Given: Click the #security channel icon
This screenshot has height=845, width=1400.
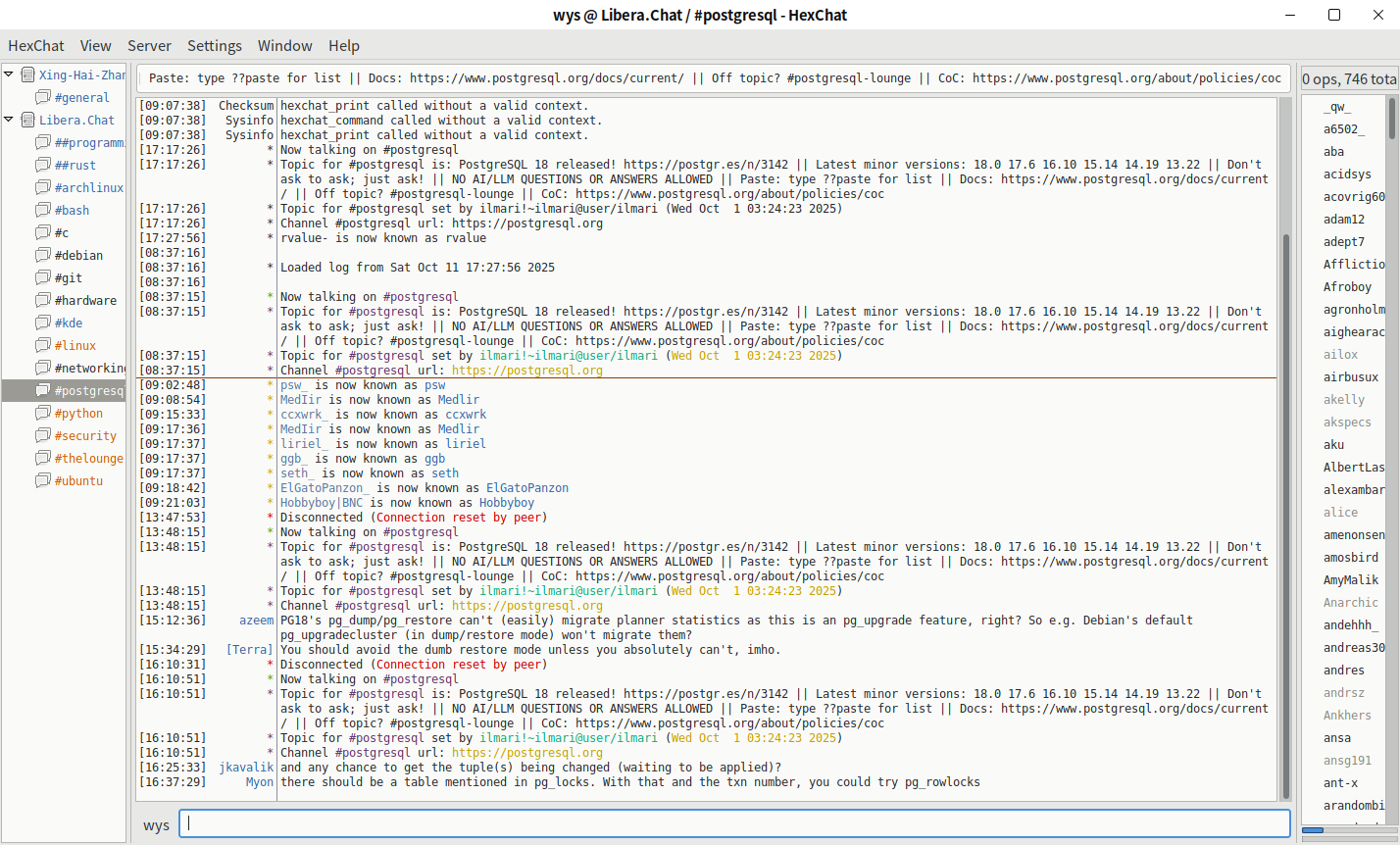Looking at the screenshot, I should [43, 436].
